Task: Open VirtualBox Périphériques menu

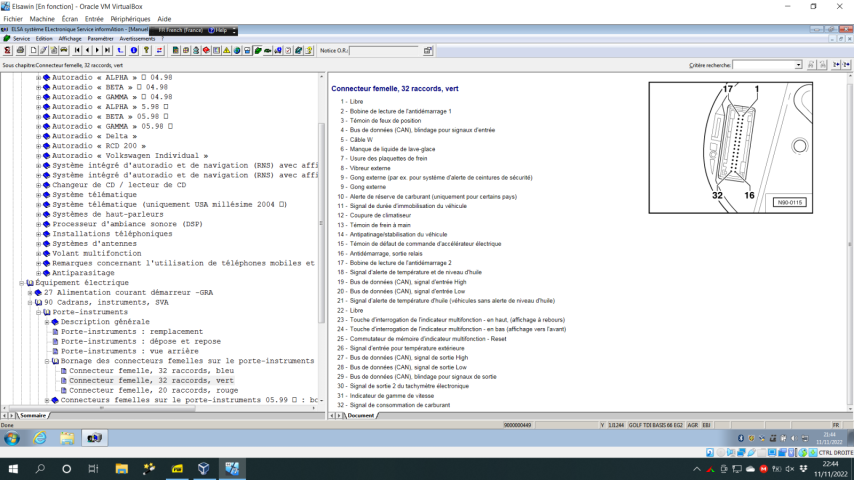Action: point(130,19)
